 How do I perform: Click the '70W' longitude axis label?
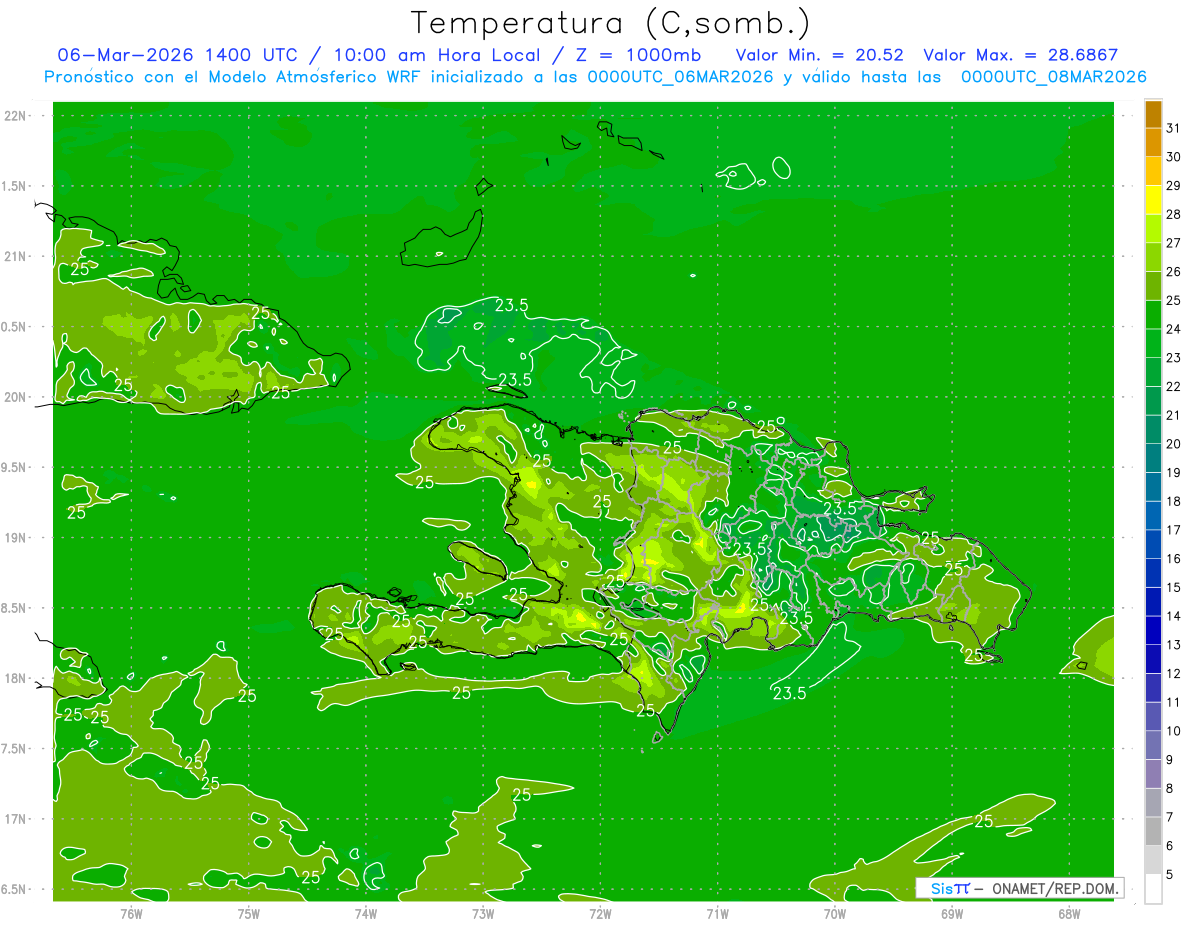pos(834,912)
